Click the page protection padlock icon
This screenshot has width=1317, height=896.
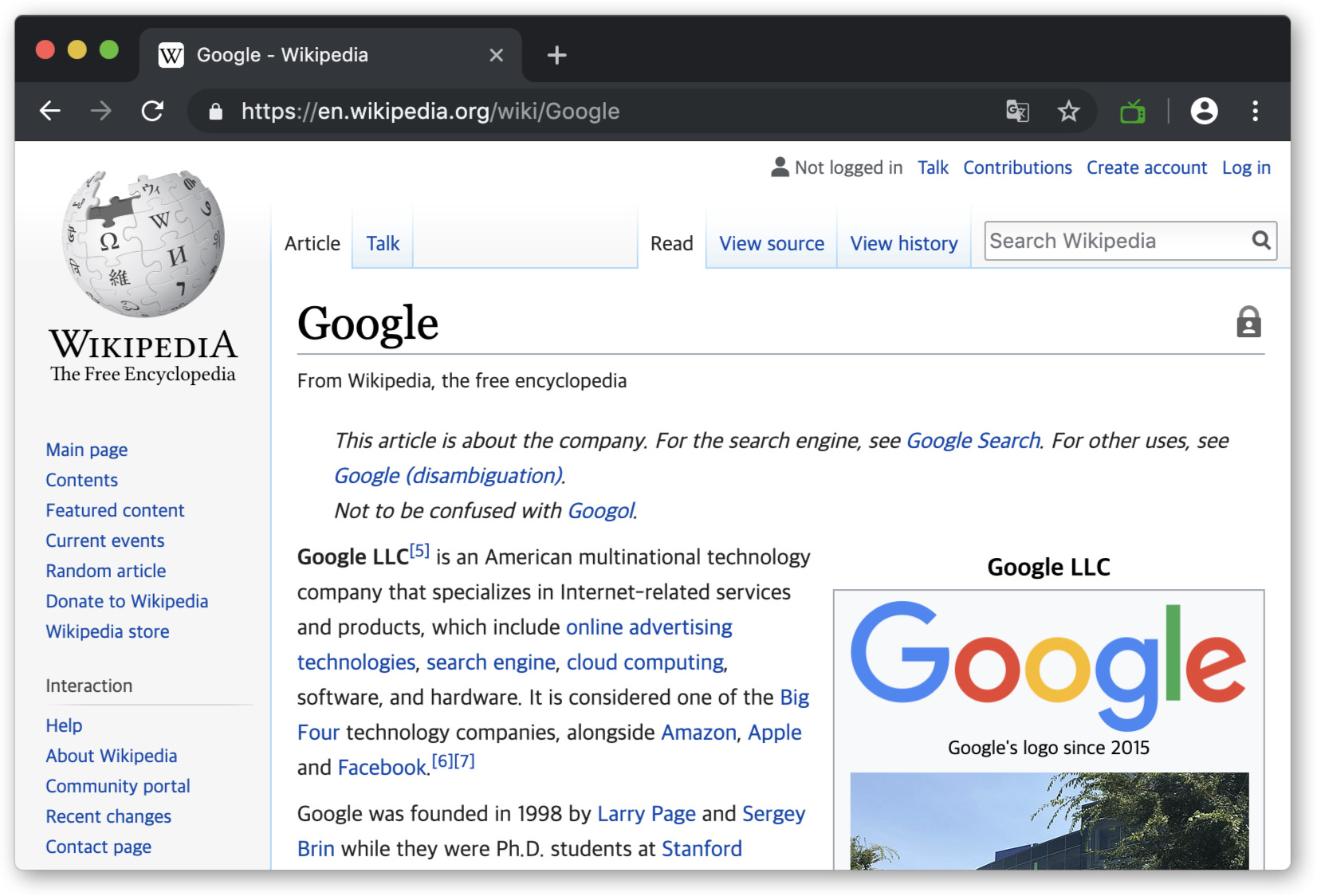pos(1248,321)
